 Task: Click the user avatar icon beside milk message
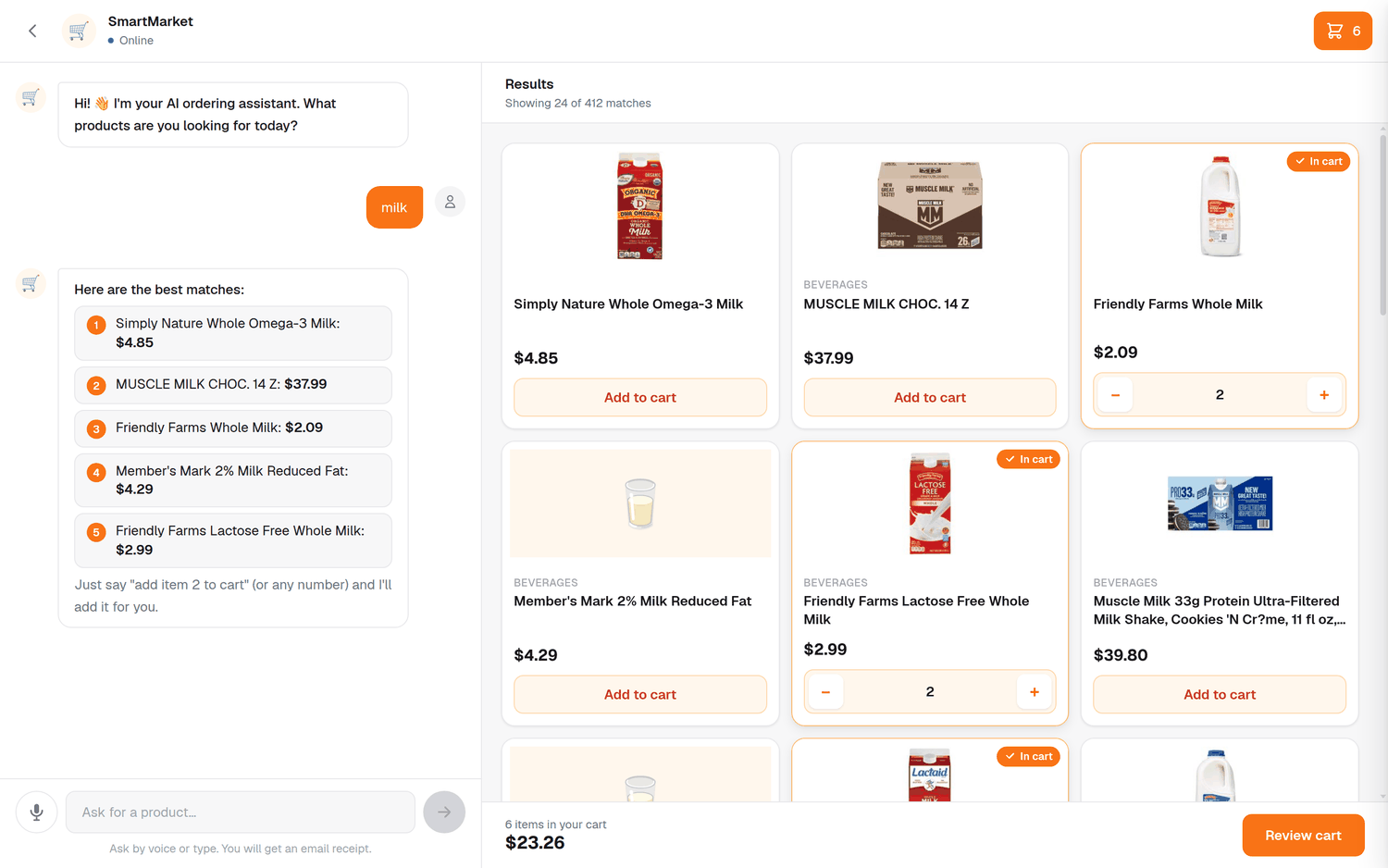coord(450,201)
